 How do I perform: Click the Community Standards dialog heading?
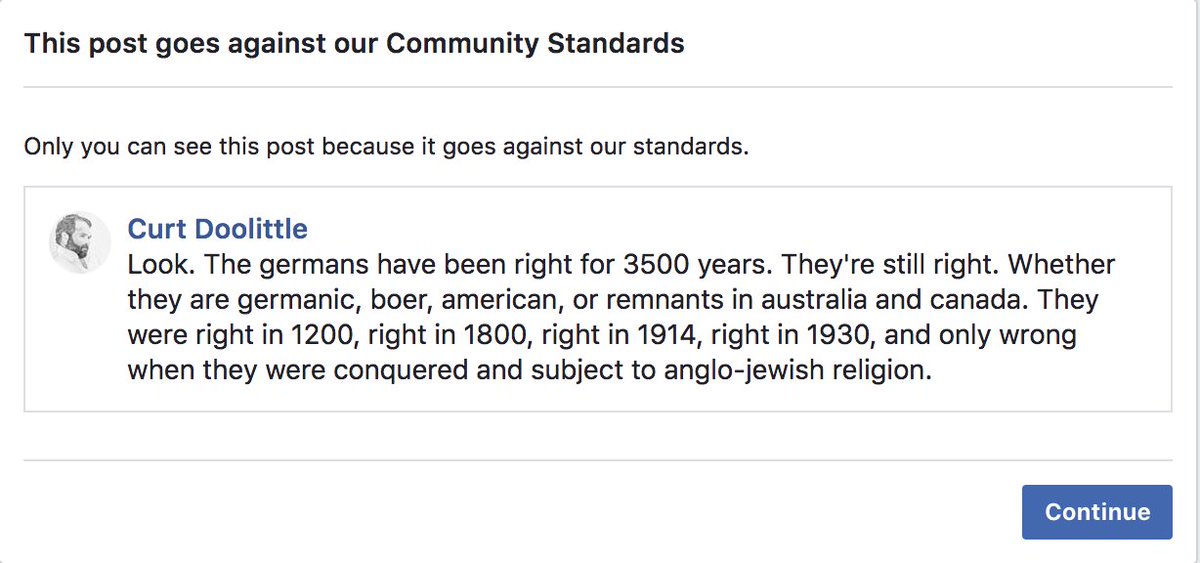click(354, 44)
